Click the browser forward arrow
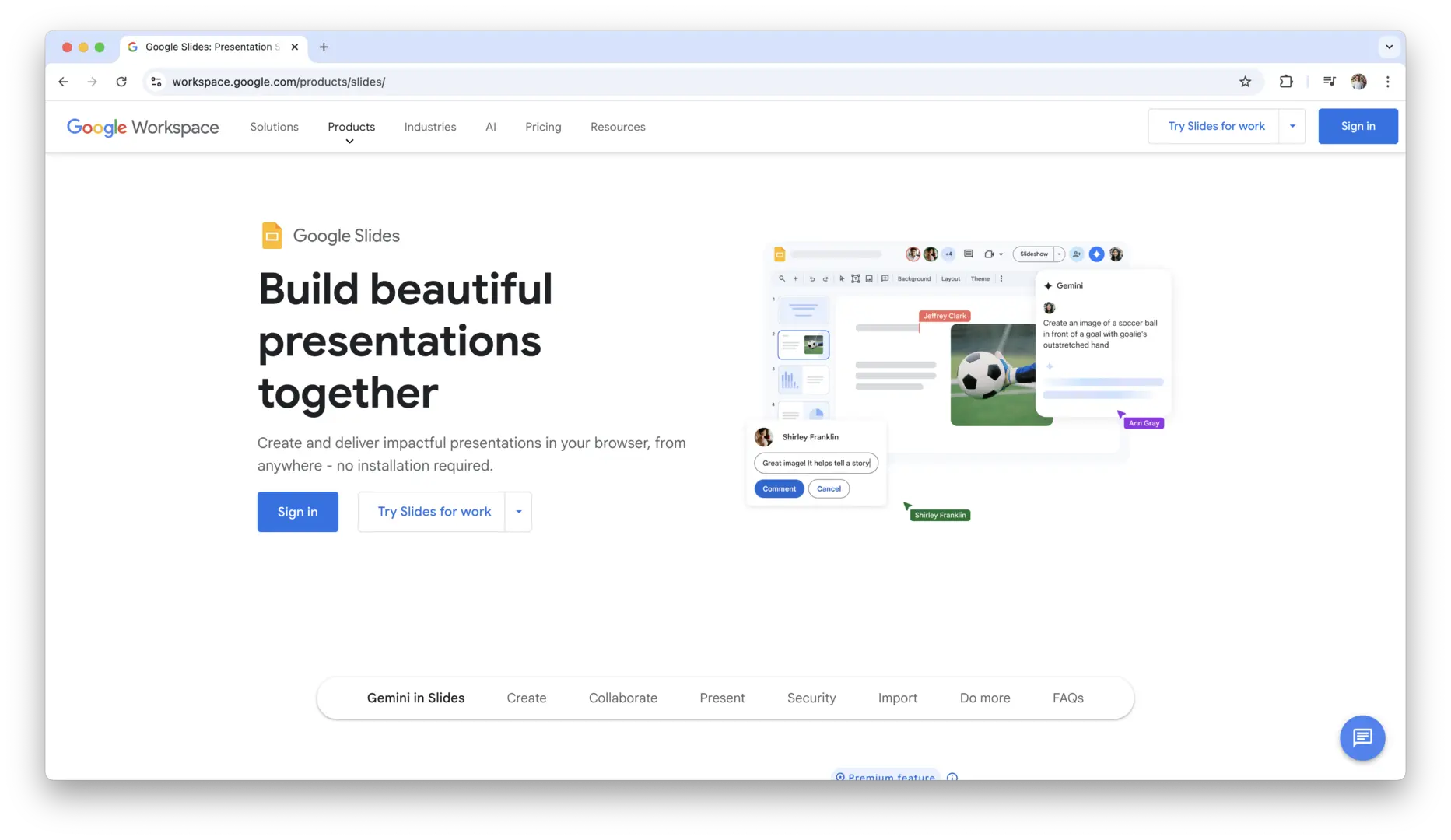 (x=93, y=82)
